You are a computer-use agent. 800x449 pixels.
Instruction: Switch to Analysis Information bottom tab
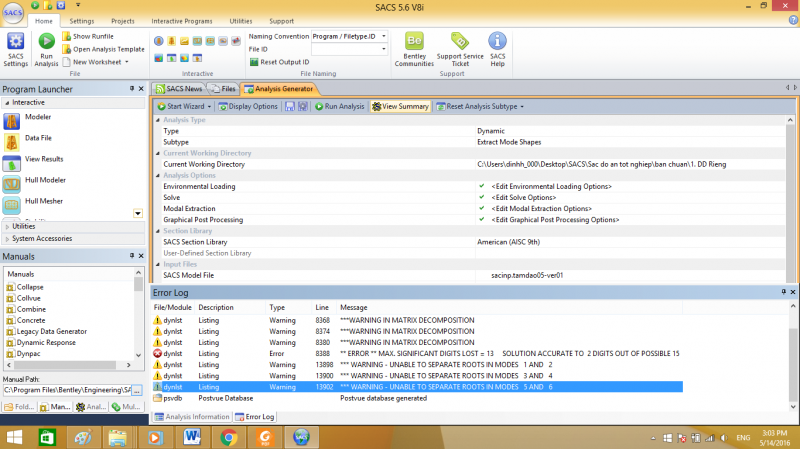click(x=192, y=417)
